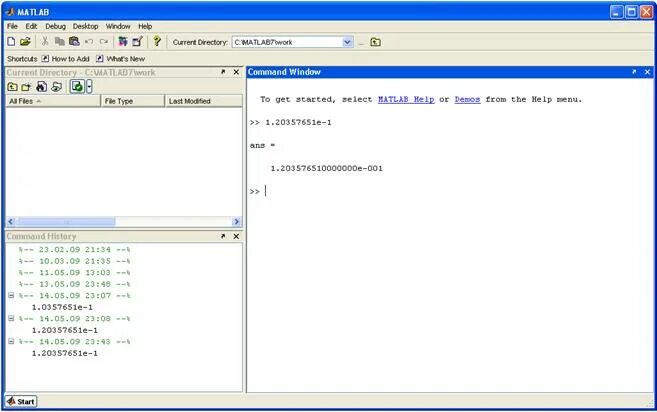Viewport: 657px width, 412px height.
Task: Go up one directory level from the toolbar
Action: [x=375, y=42]
